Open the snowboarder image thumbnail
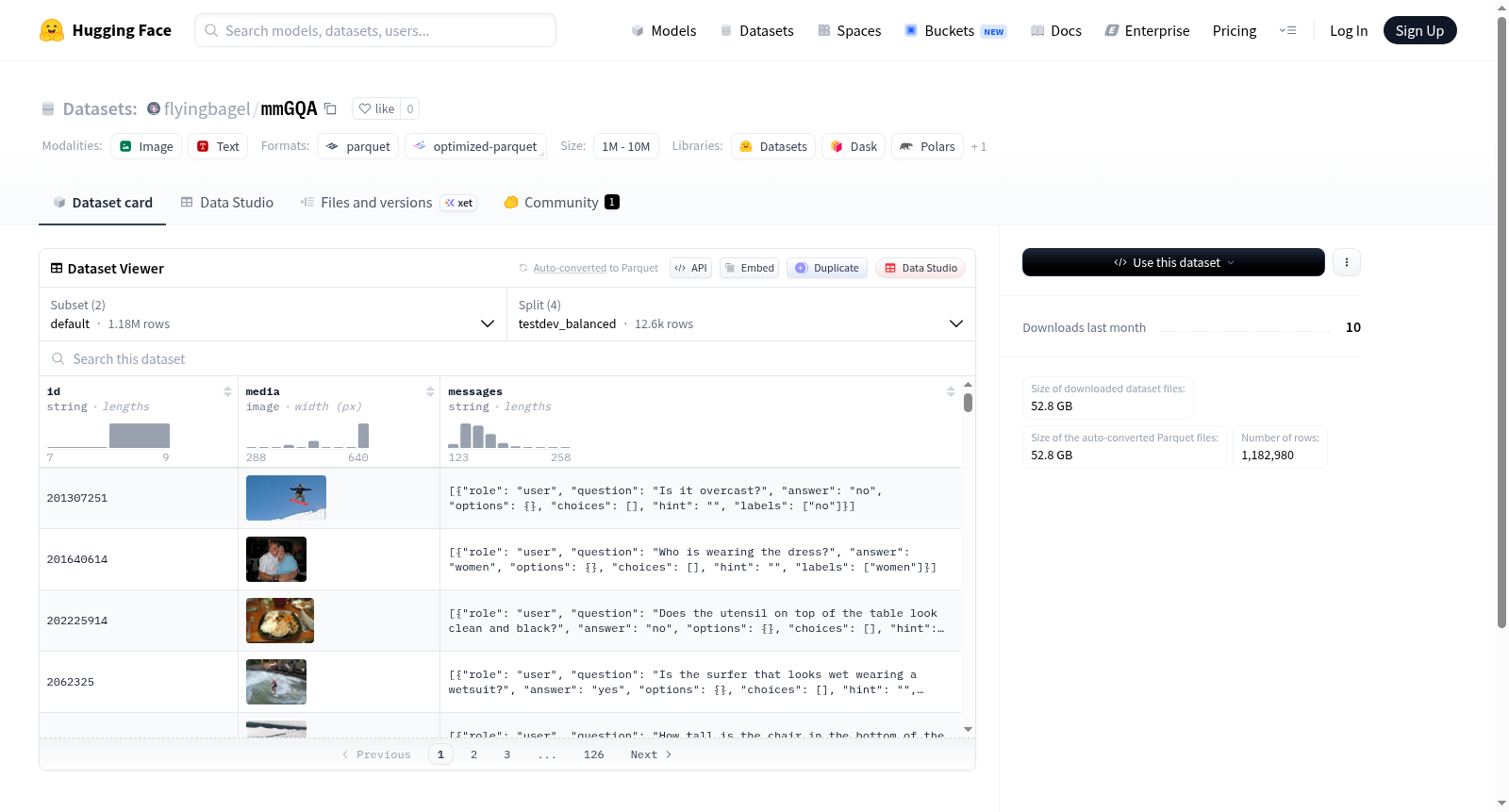This screenshot has width=1509, height=812. 286,498
